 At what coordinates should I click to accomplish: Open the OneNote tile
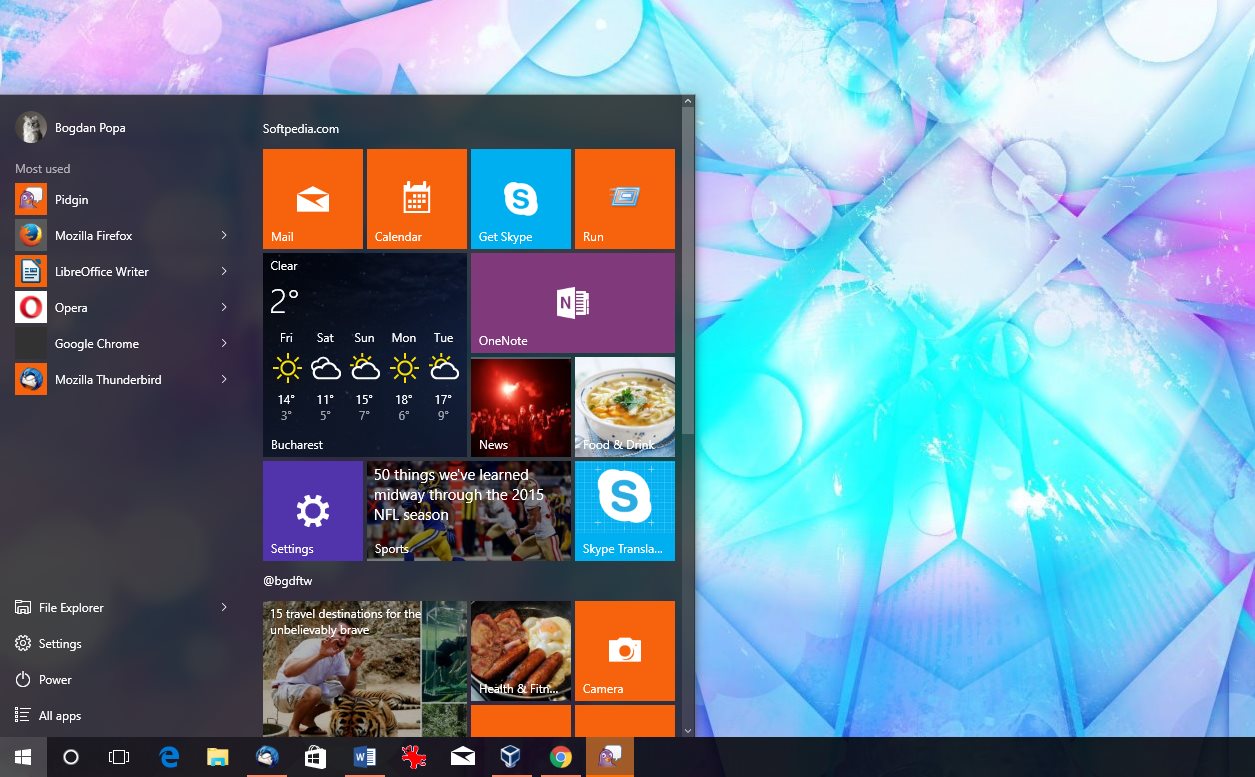(572, 302)
